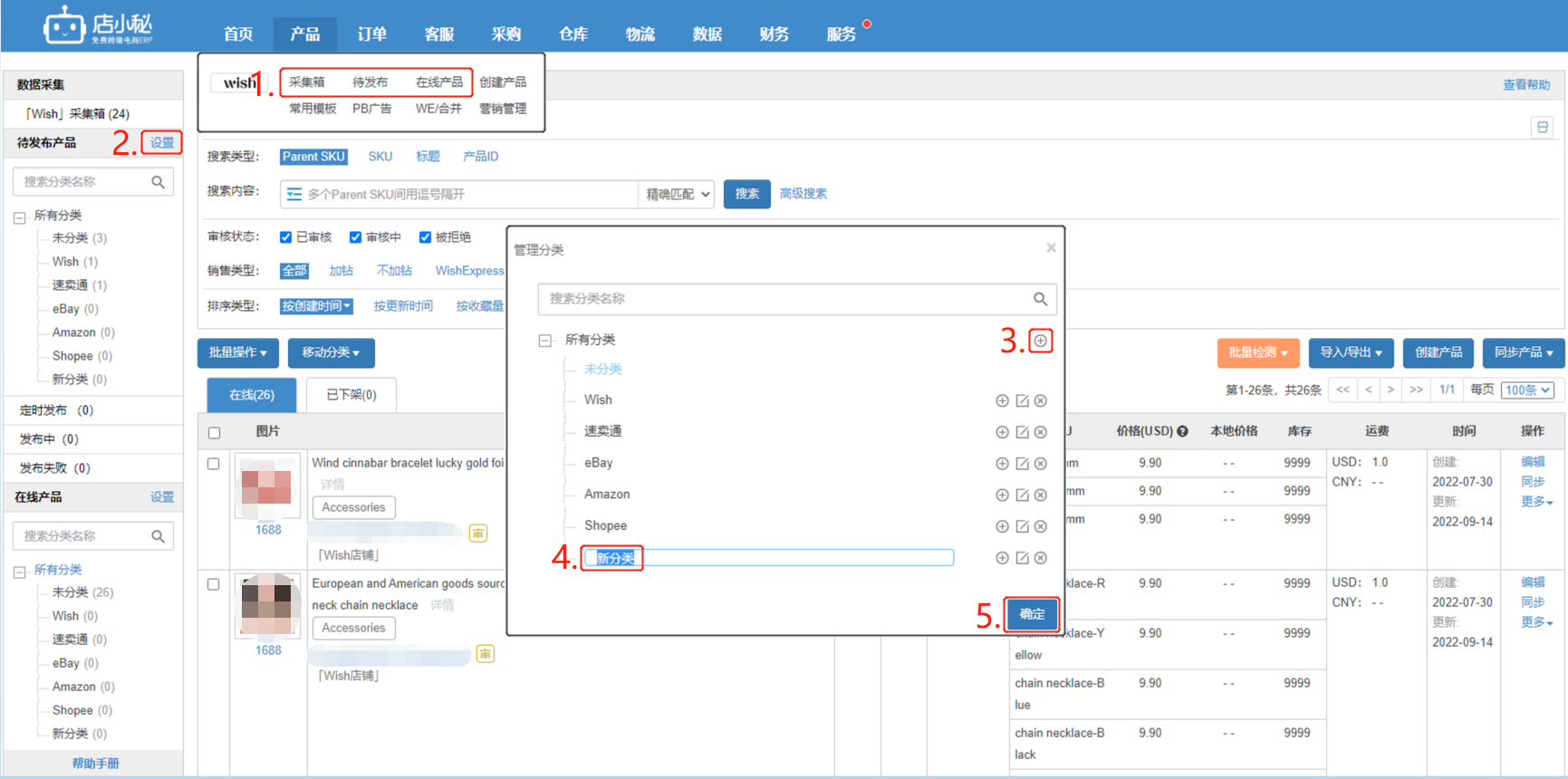The height and width of the screenshot is (779, 1568).
Task: Toggle the 被拒绝 checkbox
Action: (425, 237)
